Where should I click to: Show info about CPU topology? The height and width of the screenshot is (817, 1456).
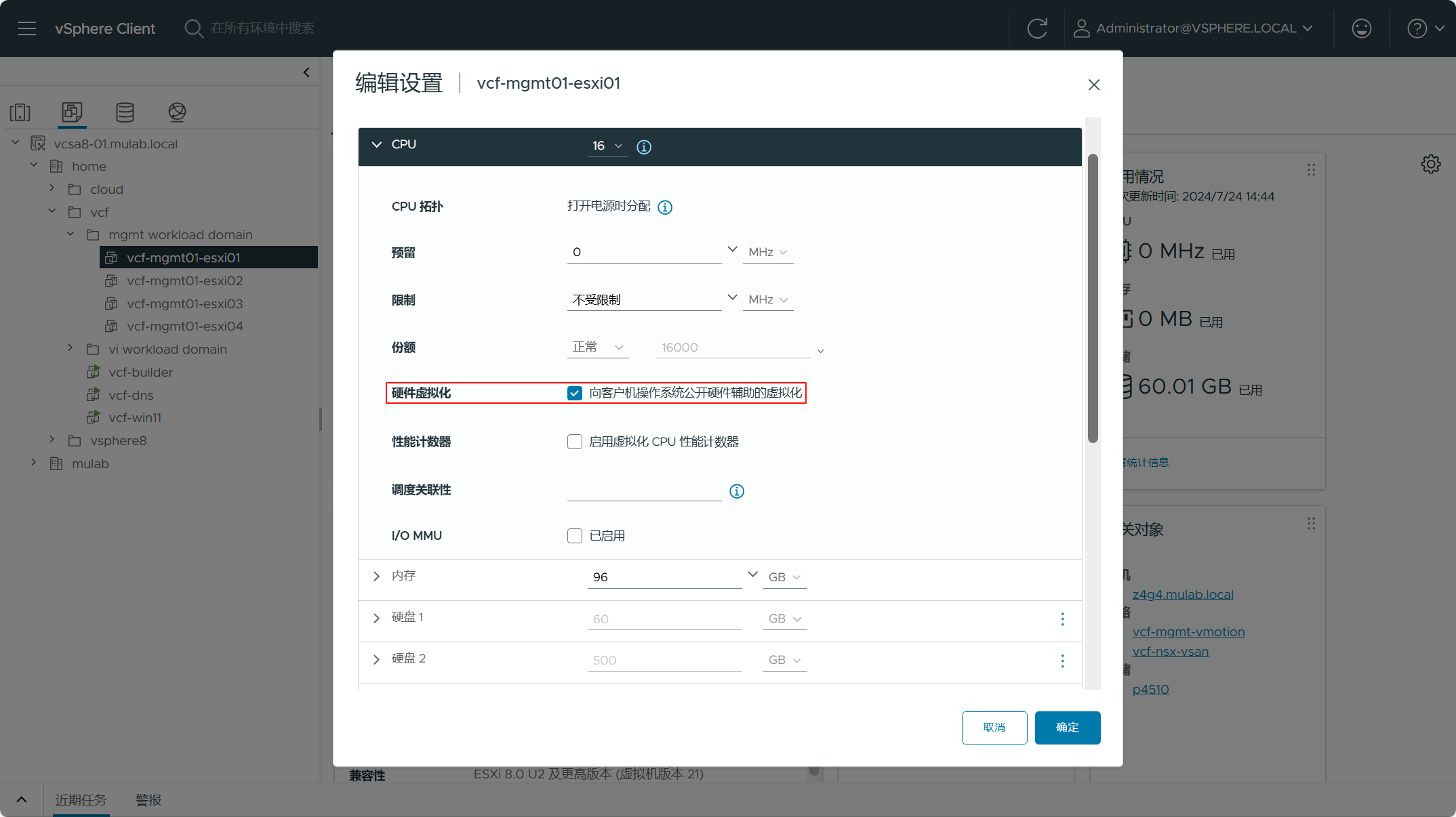(666, 207)
